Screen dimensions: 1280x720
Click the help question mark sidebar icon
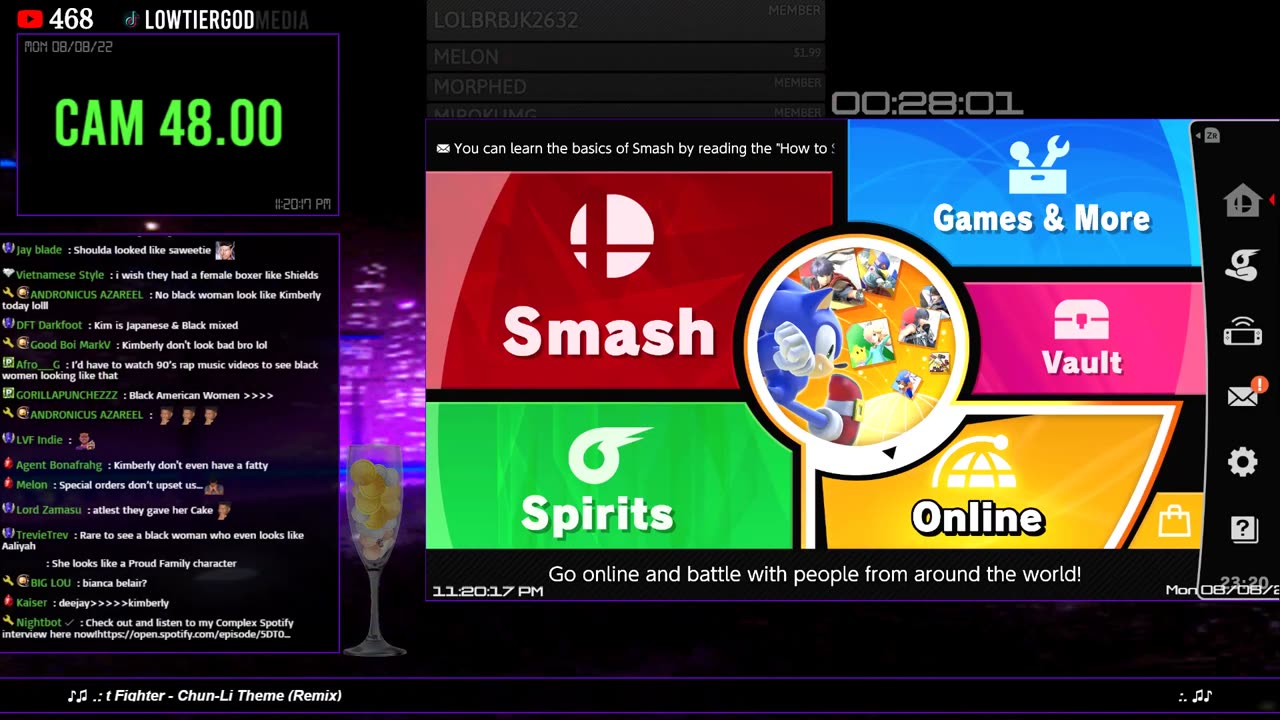1244,529
